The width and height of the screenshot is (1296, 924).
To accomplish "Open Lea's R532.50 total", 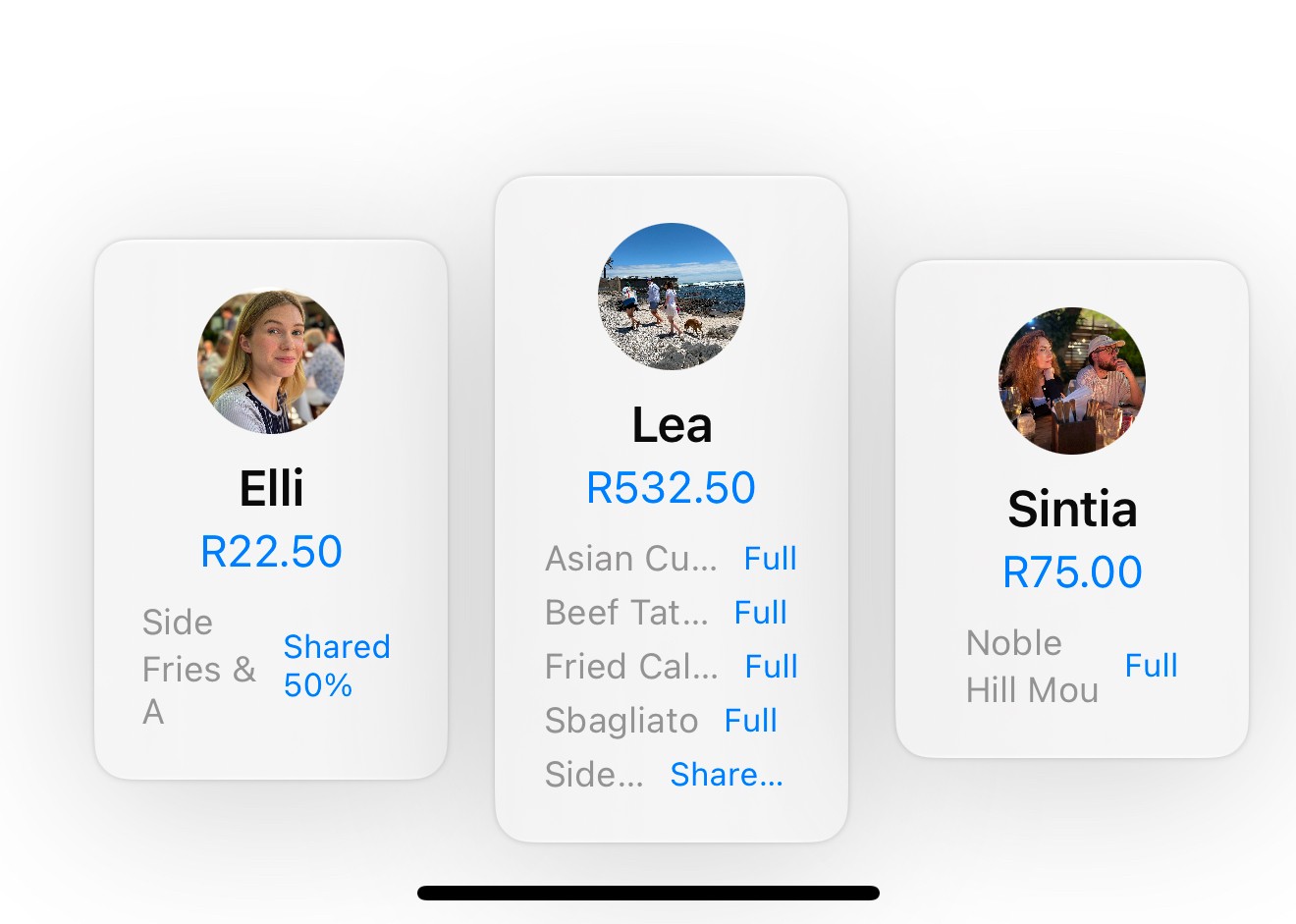I will tap(672, 488).
